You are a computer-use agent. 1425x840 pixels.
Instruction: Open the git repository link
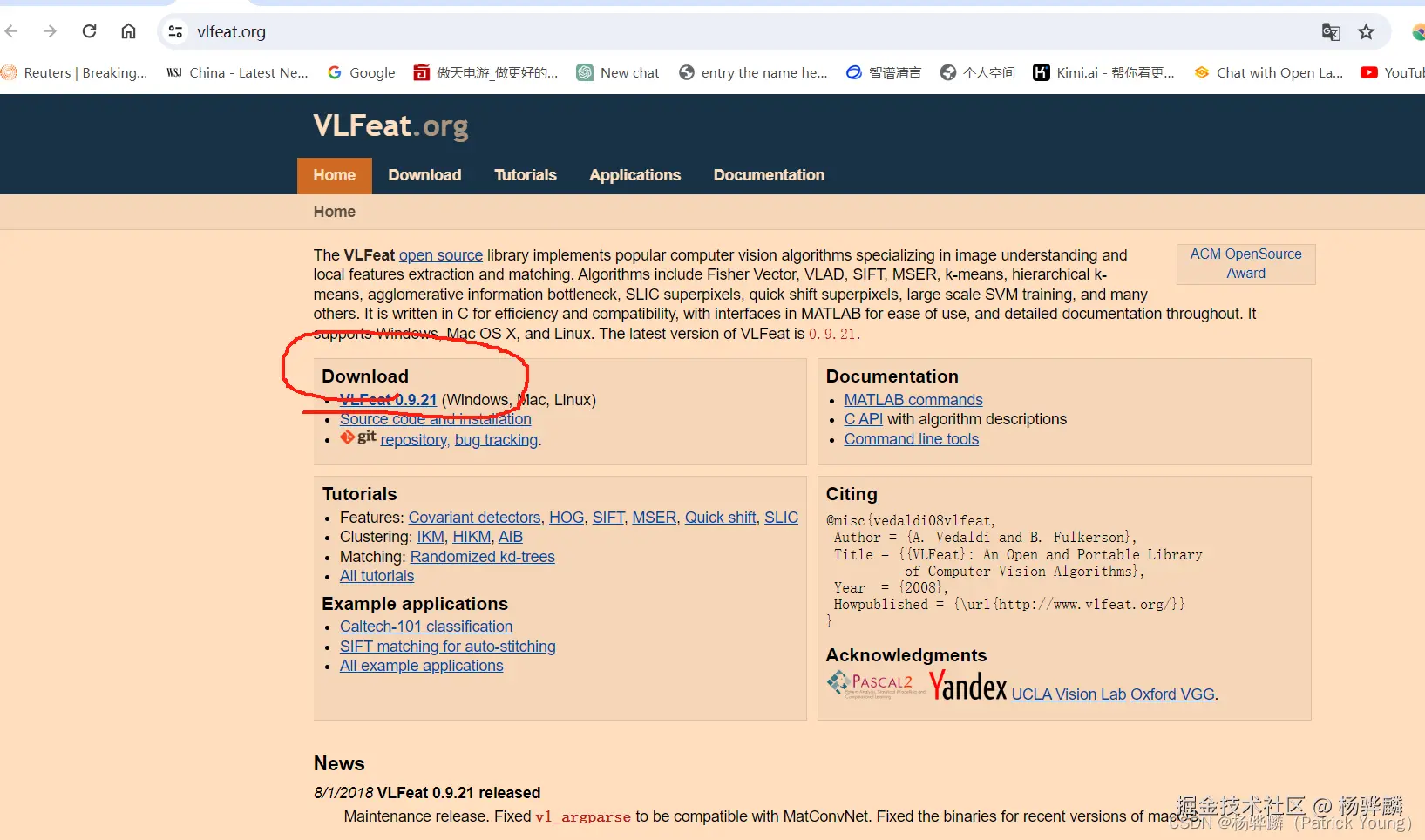tap(414, 440)
